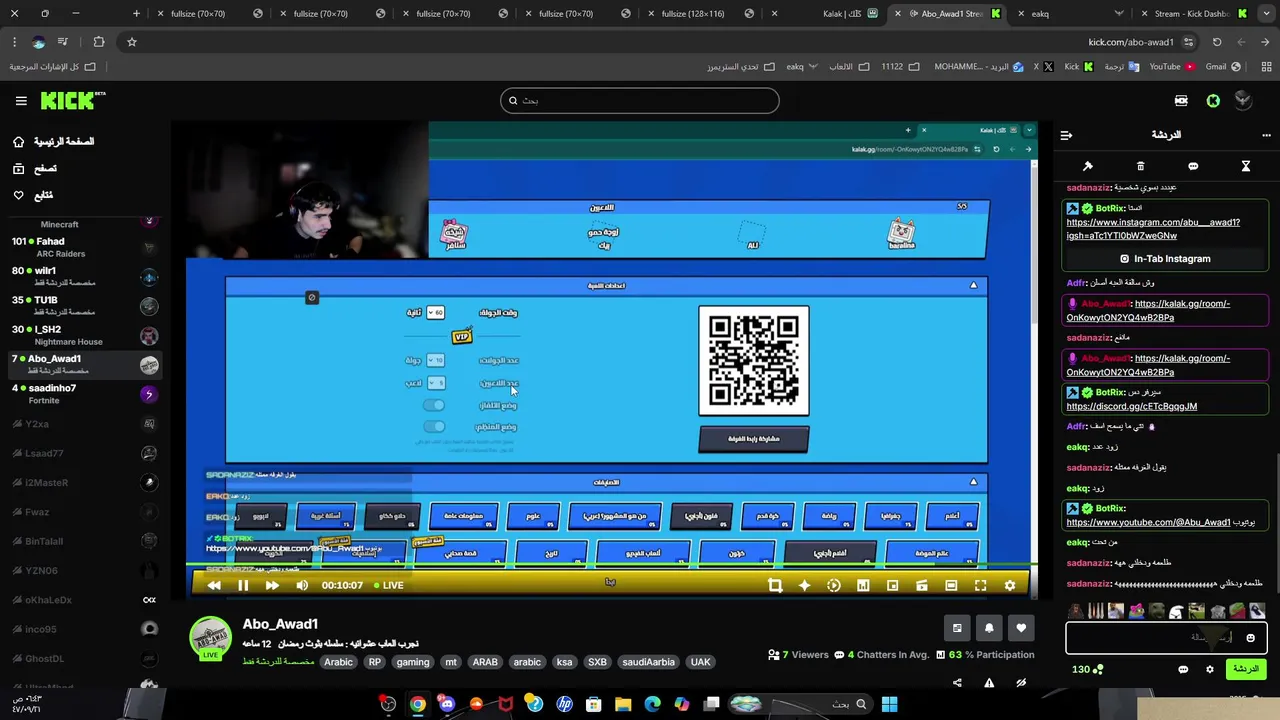Enter fullscreen on the stream player
The height and width of the screenshot is (720, 1280).
coord(980,585)
